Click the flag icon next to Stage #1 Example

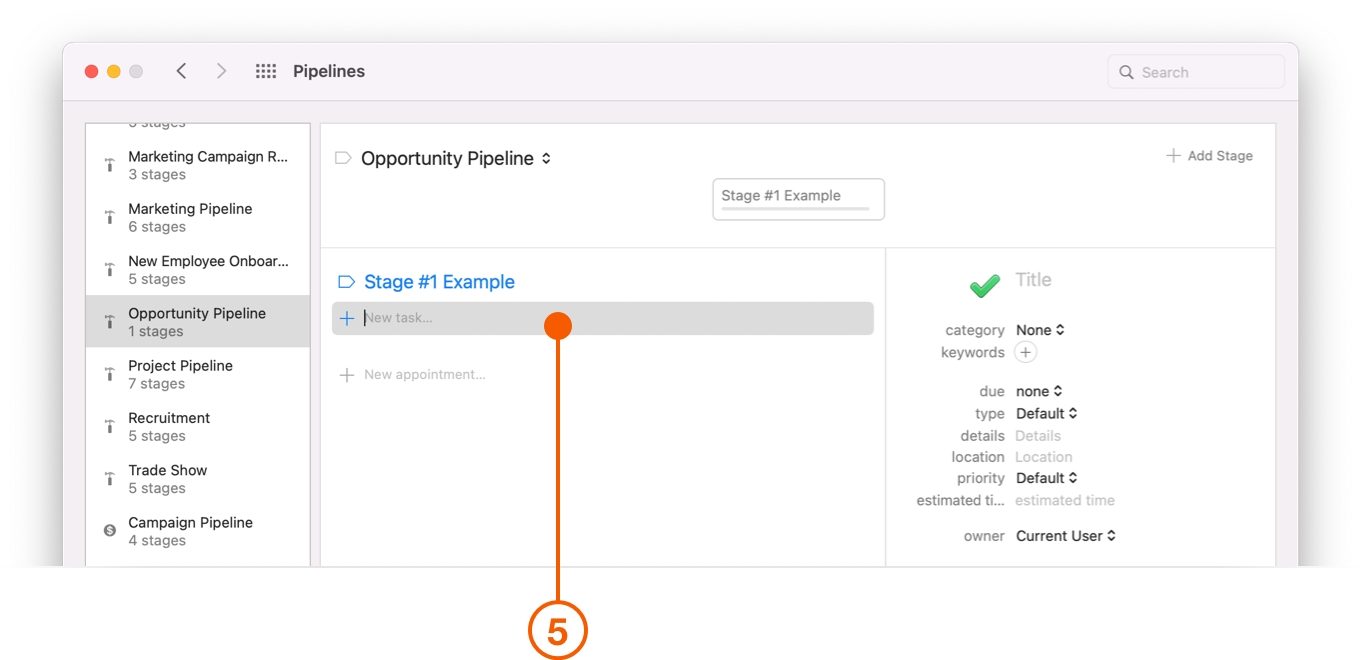345,282
